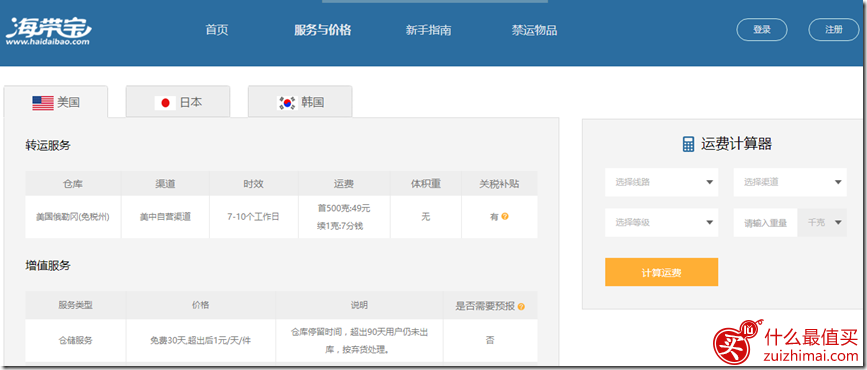Click the 转运服务 heading
This screenshot has height=370, width=867.
coord(48,145)
